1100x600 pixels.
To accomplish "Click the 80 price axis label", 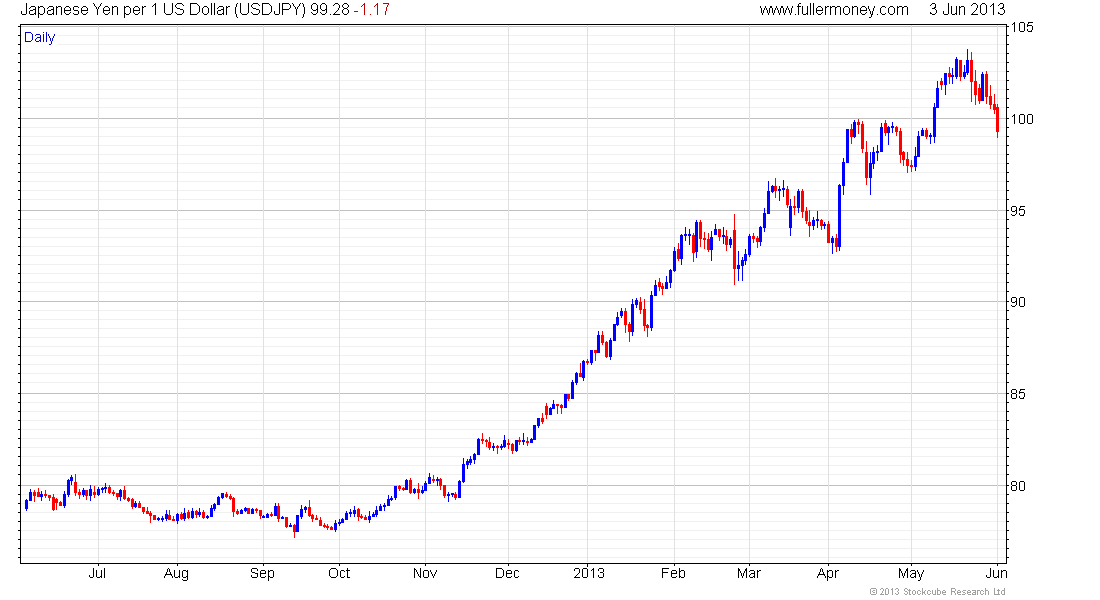I will (1018, 486).
